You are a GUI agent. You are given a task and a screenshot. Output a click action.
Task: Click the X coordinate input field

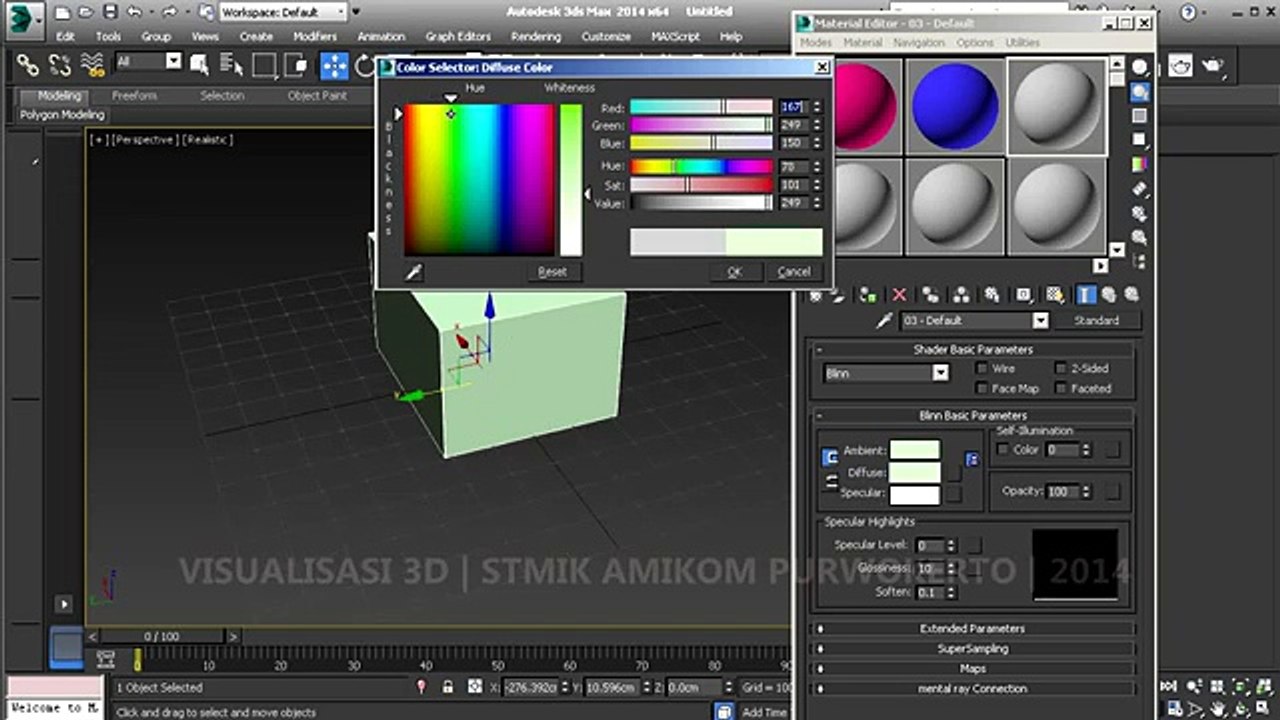click(x=529, y=687)
